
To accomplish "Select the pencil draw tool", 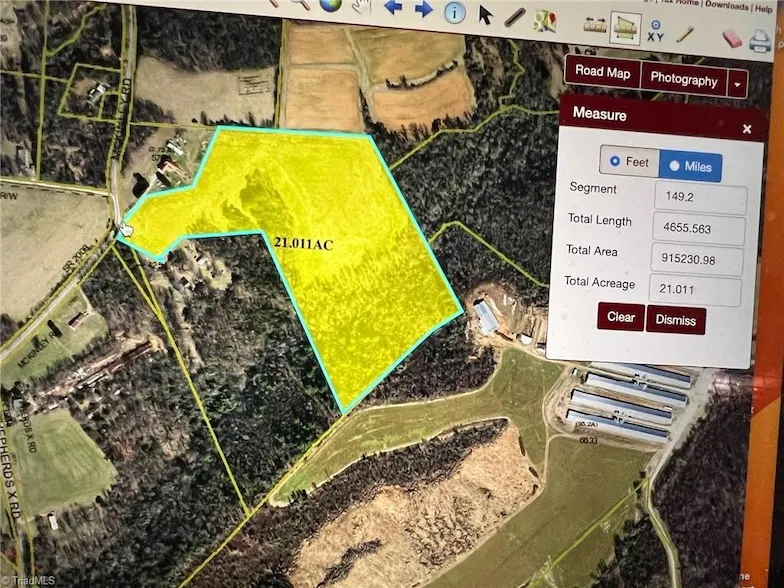I will 685,33.
